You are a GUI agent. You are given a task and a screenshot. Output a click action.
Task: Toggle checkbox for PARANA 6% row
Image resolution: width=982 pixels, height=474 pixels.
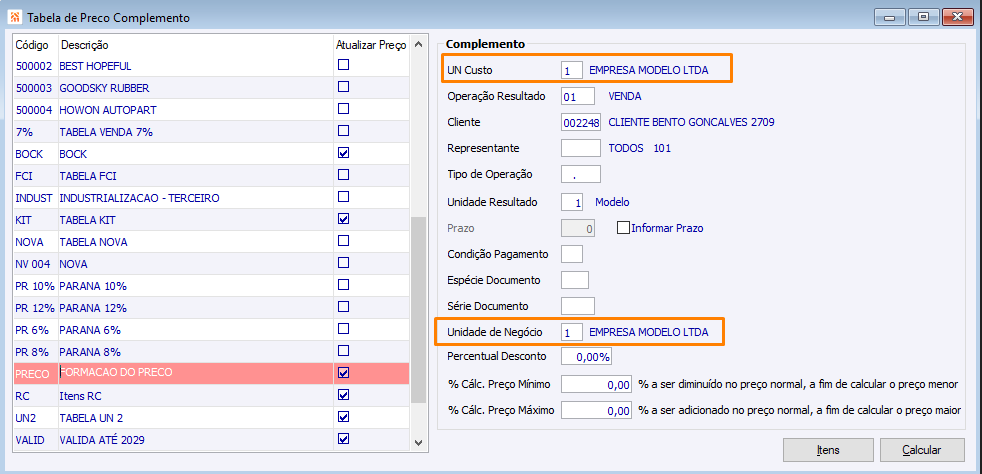343,329
